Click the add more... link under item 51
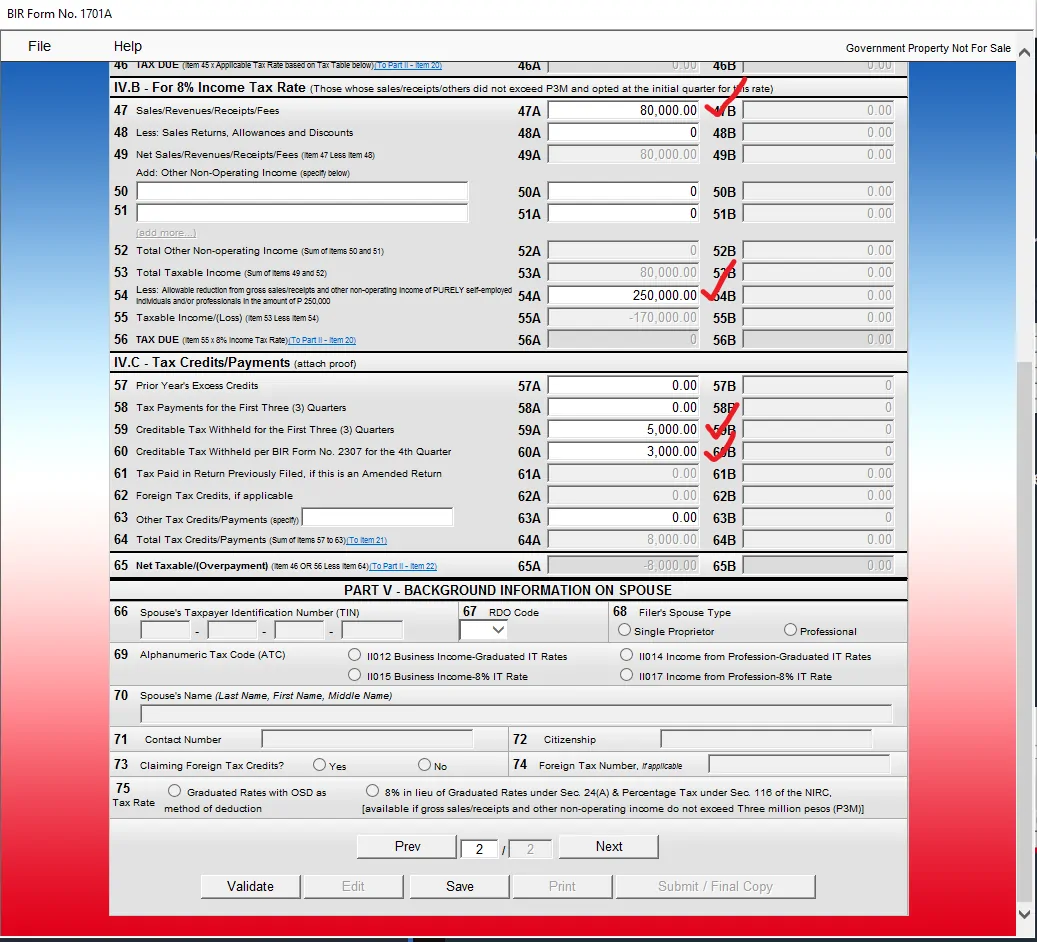The image size is (1037, 942). click(x=166, y=233)
